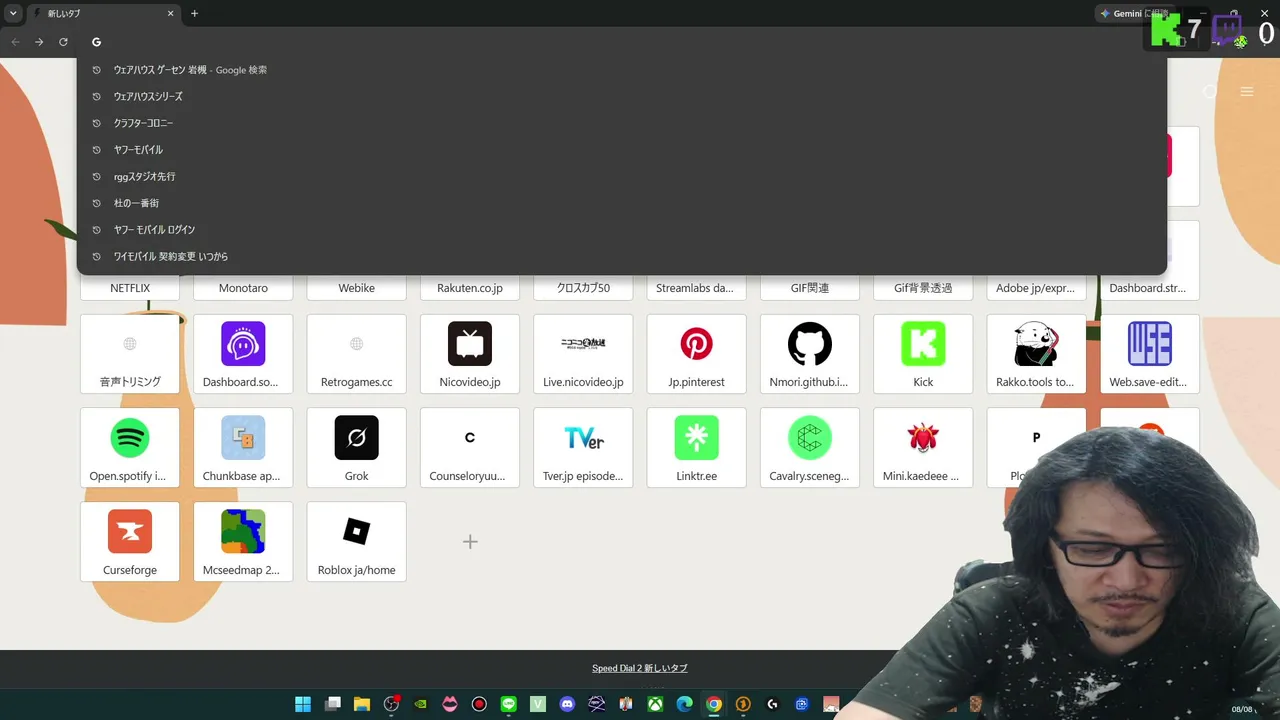Screen dimensions: 1280x720
Task: Open LINE from the taskbar
Action: click(509, 704)
